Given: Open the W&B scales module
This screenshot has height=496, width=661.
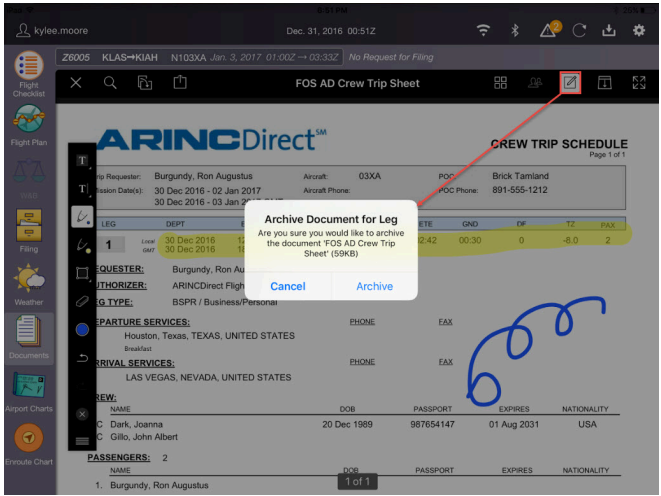Looking at the screenshot, I should pyautogui.click(x=29, y=179).
